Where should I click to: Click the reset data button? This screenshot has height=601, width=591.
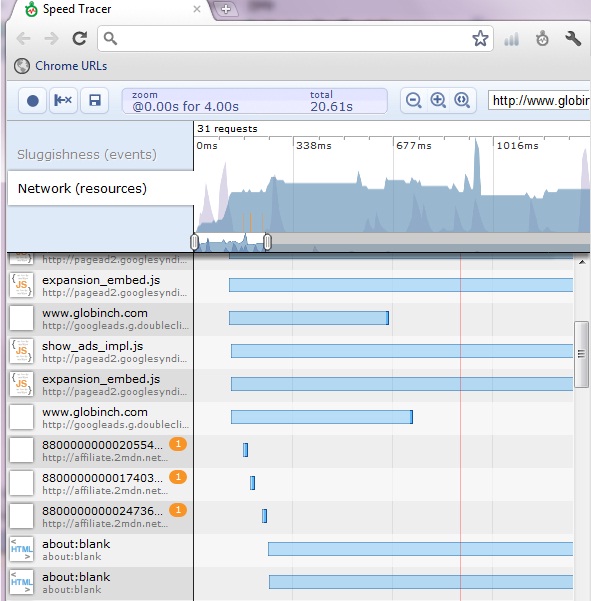click(x=63, y=101)
